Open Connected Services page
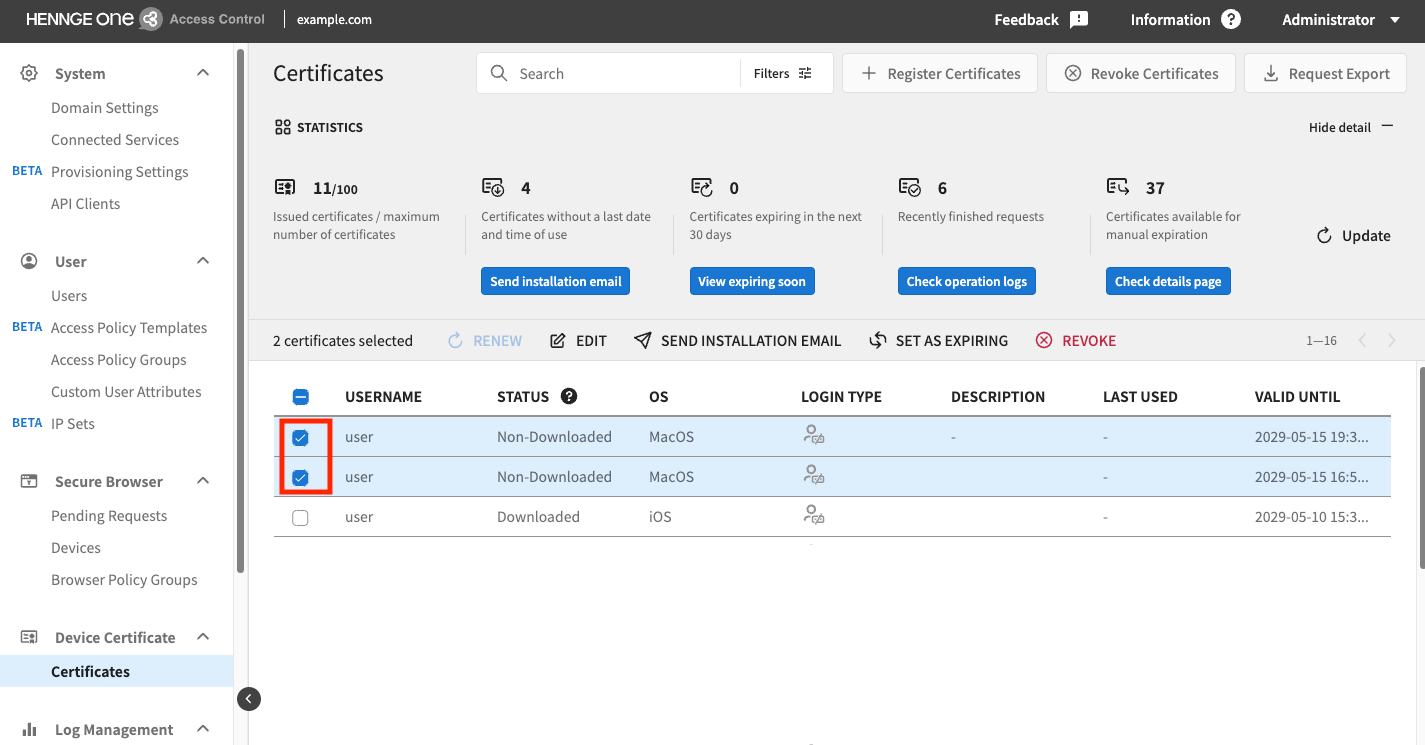This screenshot has height=745, width=1425. [x=115, y=139]
